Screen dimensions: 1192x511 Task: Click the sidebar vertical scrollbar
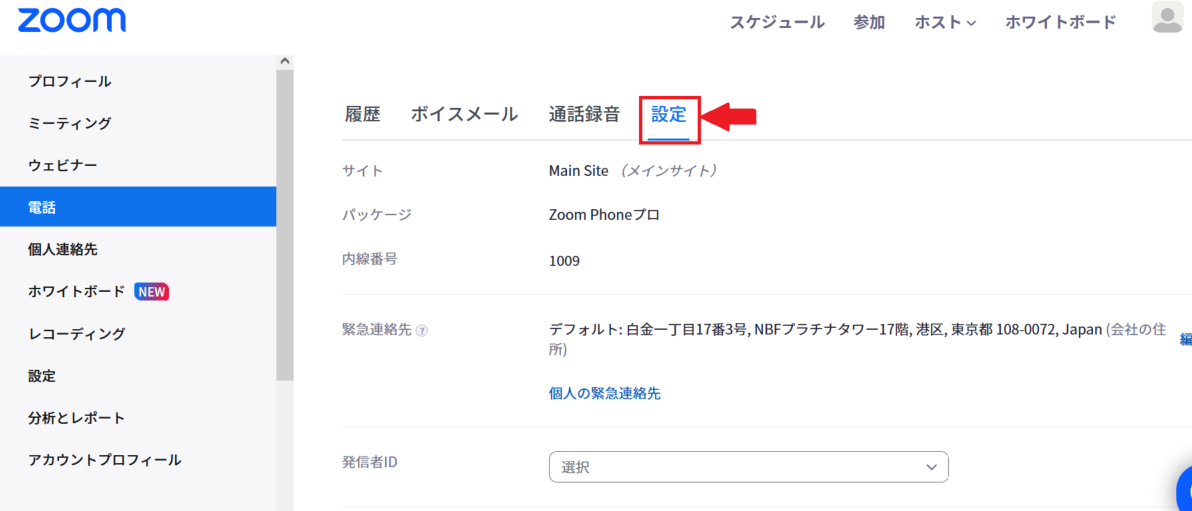point(285,224)
